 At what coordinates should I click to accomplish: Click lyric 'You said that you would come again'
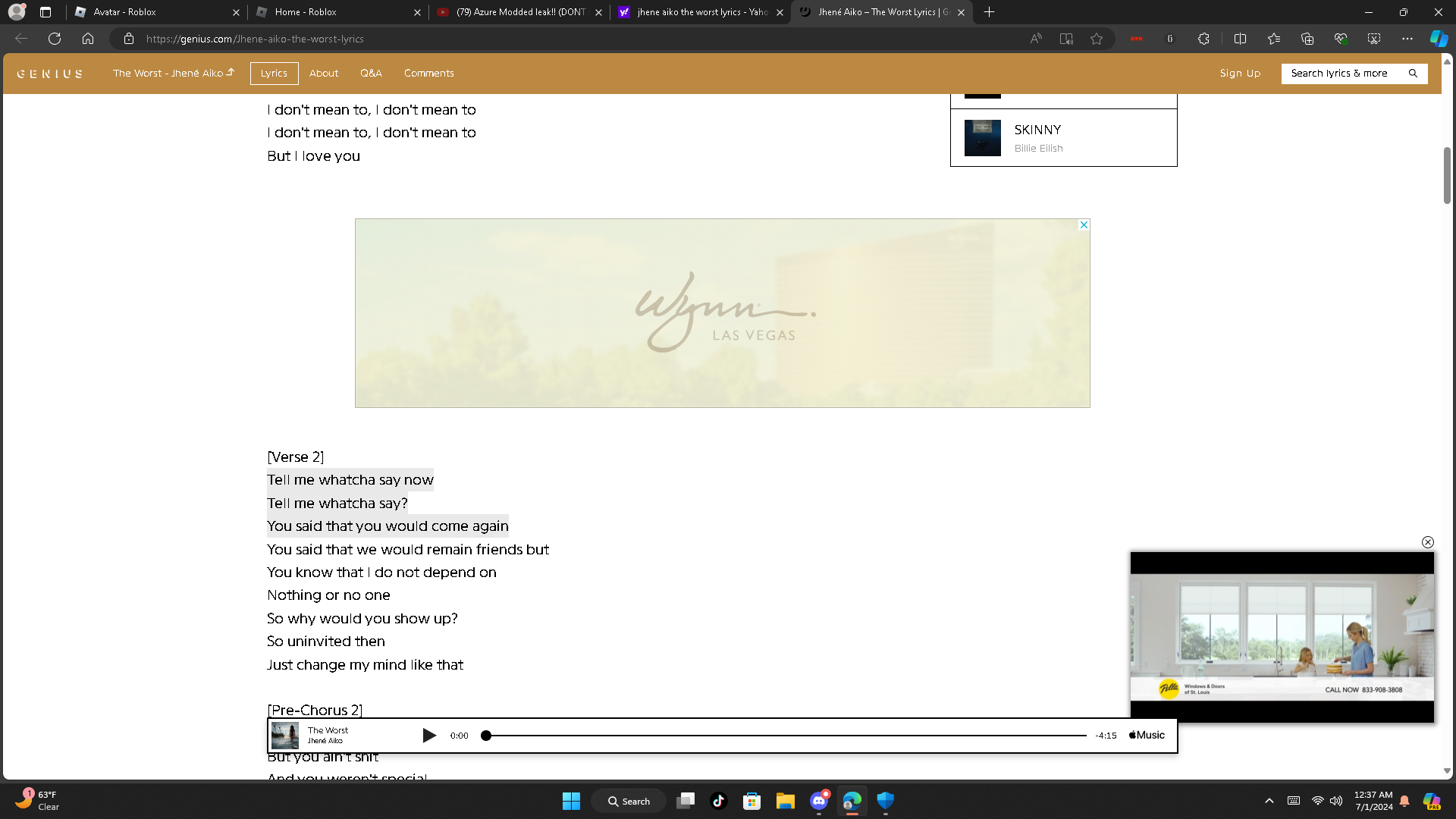[388, 526]
